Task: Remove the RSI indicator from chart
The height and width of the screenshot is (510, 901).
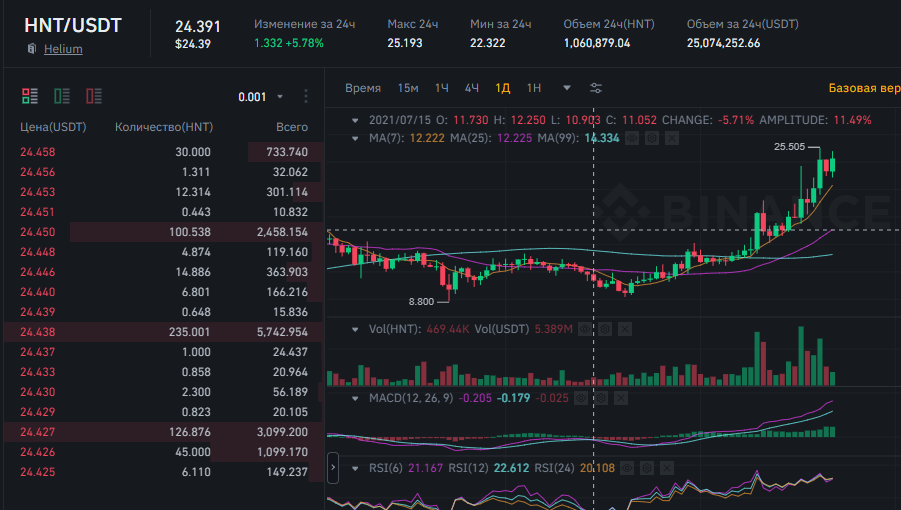Action: point(666,468)
